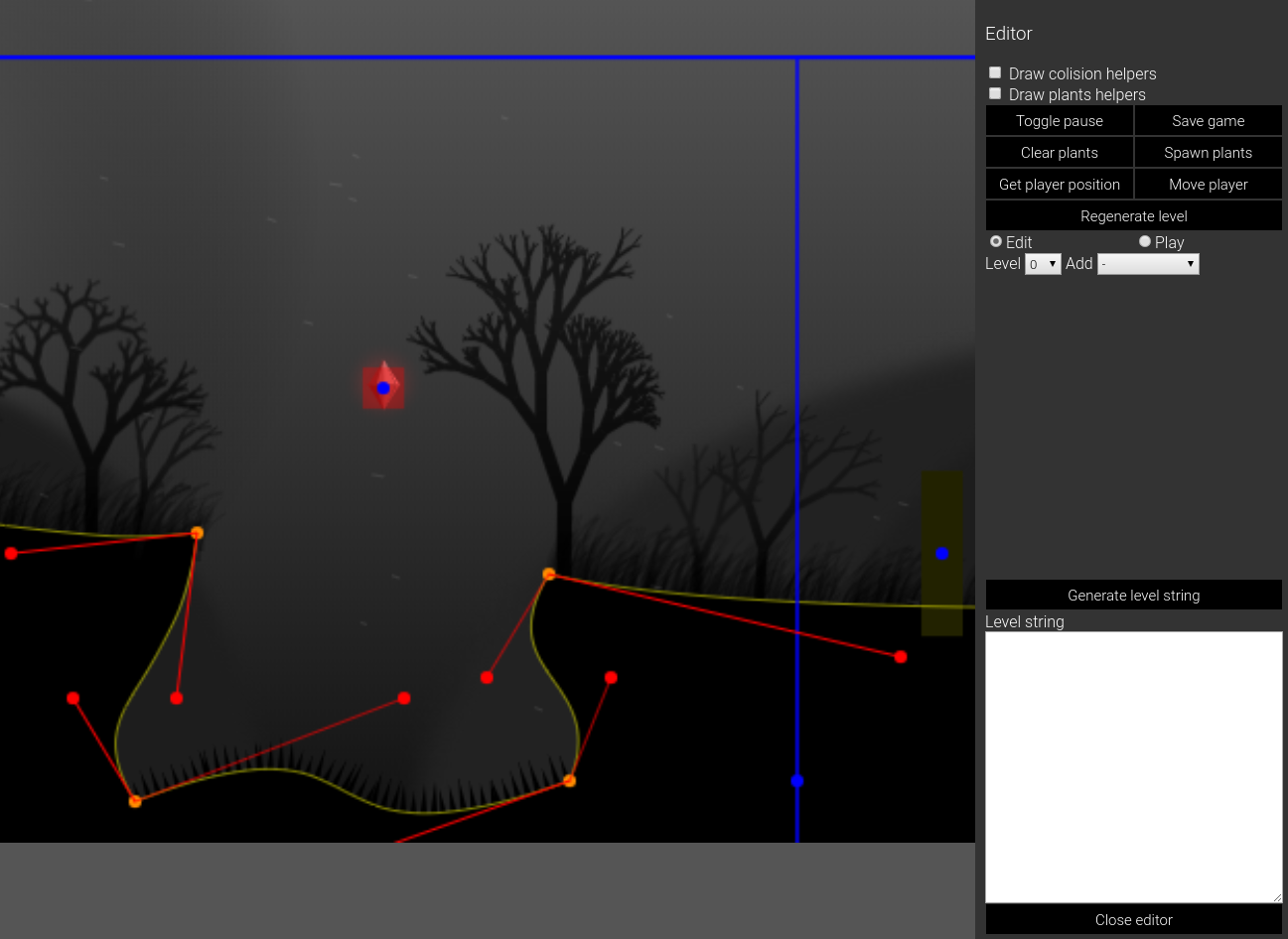Open the Add object dropdown
This screenshot has width=1288, height=939.
[x=1148, y=264]
